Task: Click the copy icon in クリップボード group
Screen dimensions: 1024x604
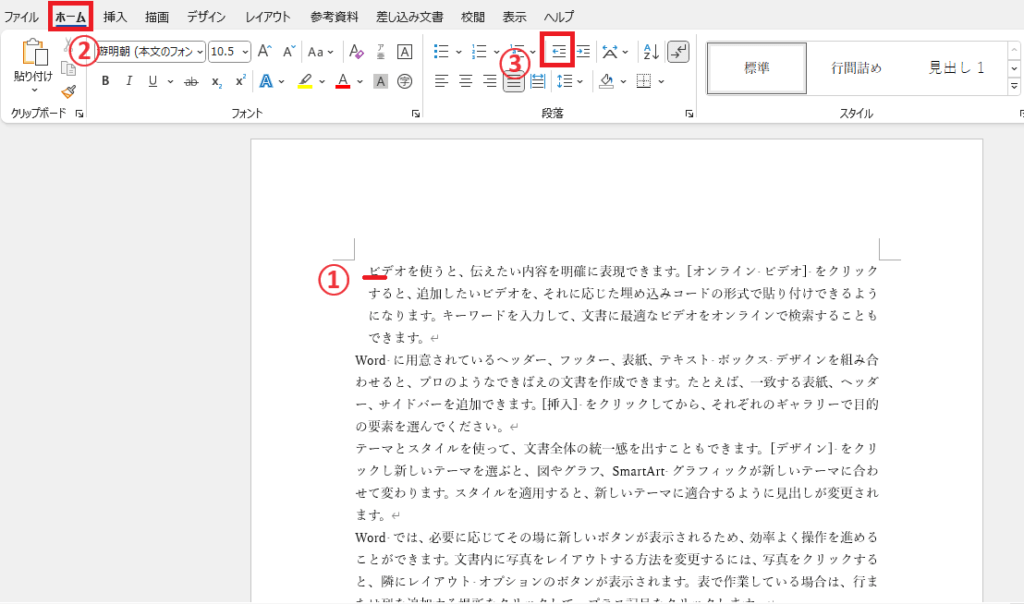Action: click(x=68, y=69)
